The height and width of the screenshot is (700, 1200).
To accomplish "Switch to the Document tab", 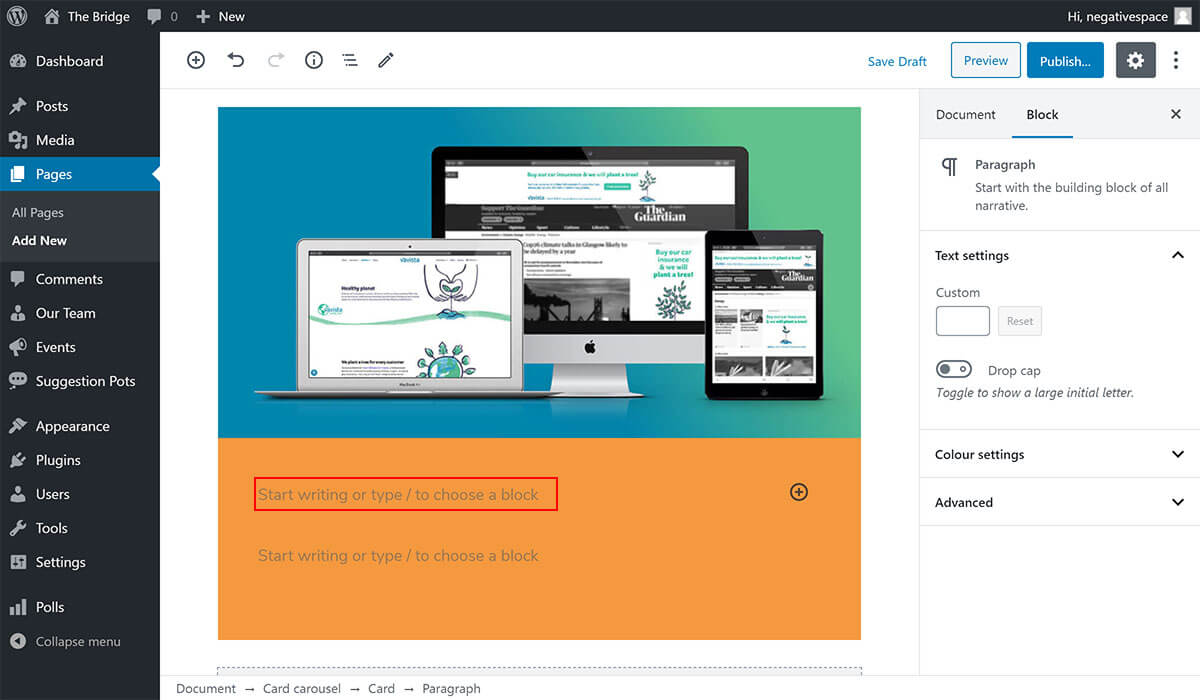I will tap(965, 114).
